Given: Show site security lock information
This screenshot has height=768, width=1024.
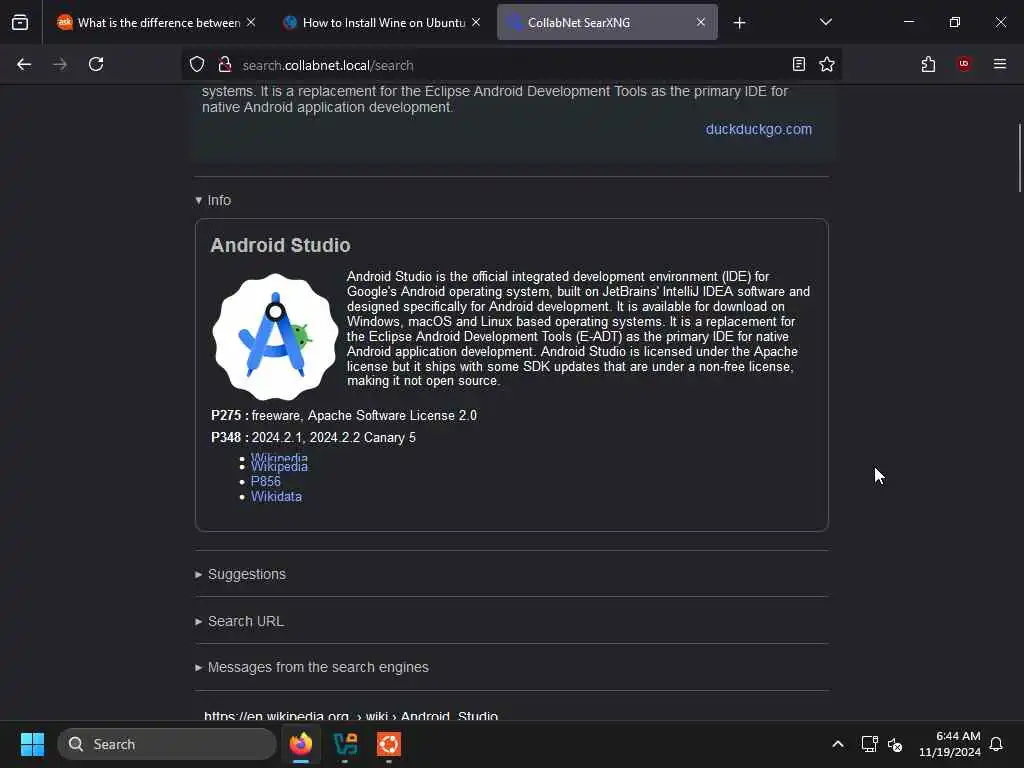Looking at the screenshot, I should pyautogui.click(x=225, y=64).
